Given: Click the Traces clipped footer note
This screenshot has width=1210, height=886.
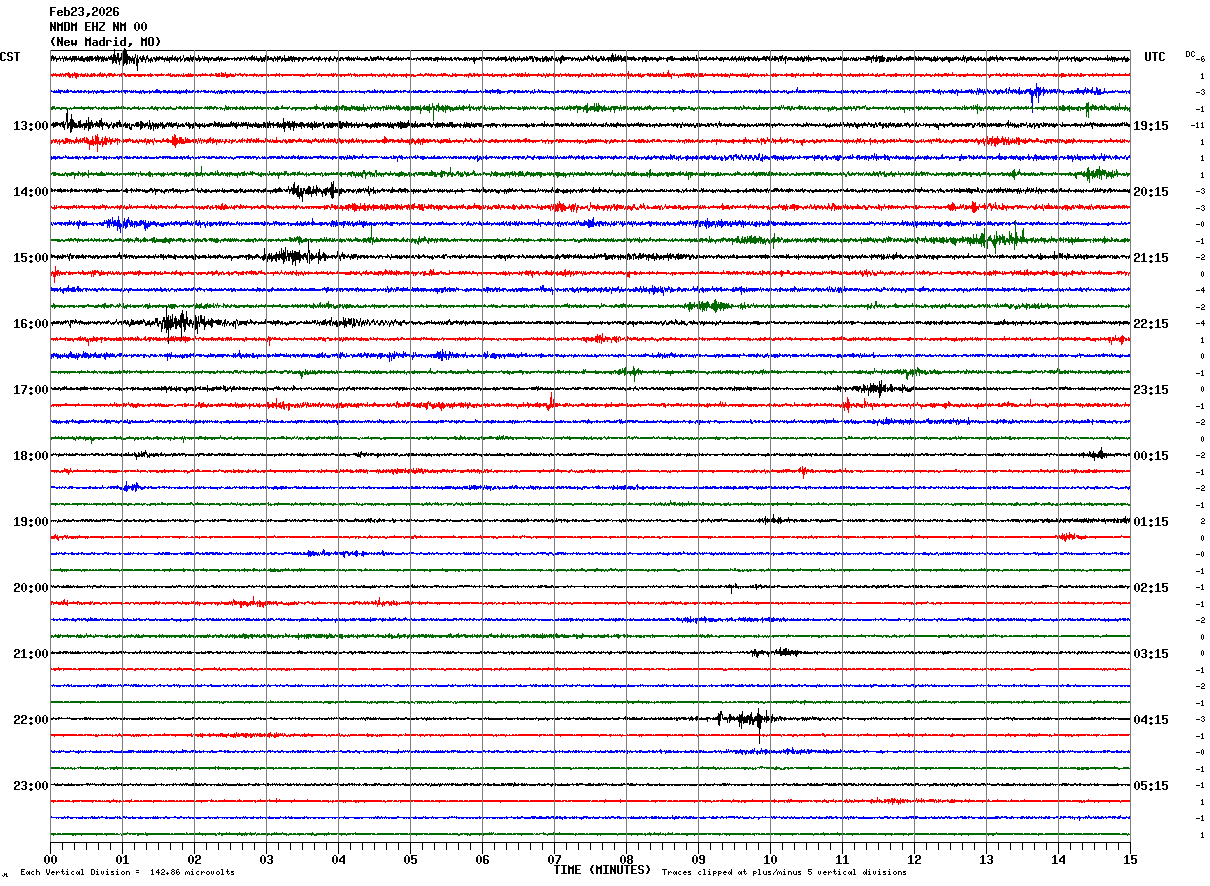Looking at the screenshot, I should pos(784,873).
